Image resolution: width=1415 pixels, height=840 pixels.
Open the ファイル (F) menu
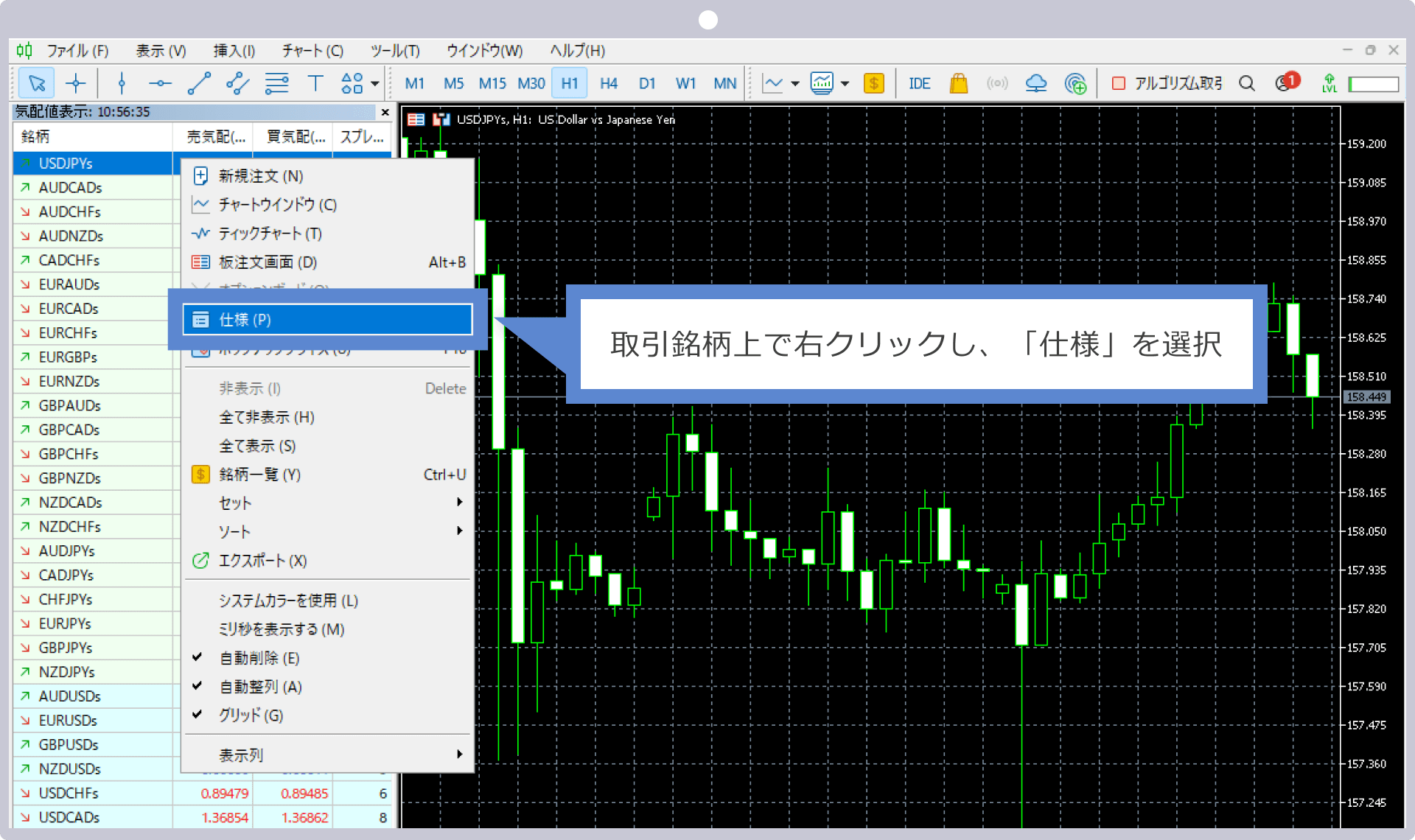(x=77, y=50)
